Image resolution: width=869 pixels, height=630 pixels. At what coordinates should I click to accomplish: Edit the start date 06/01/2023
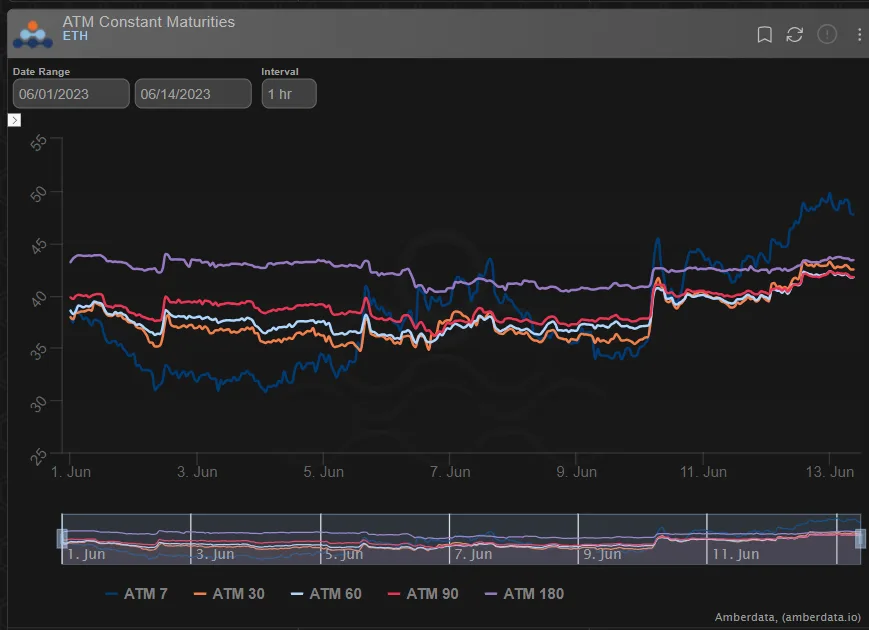coord(71,94)
